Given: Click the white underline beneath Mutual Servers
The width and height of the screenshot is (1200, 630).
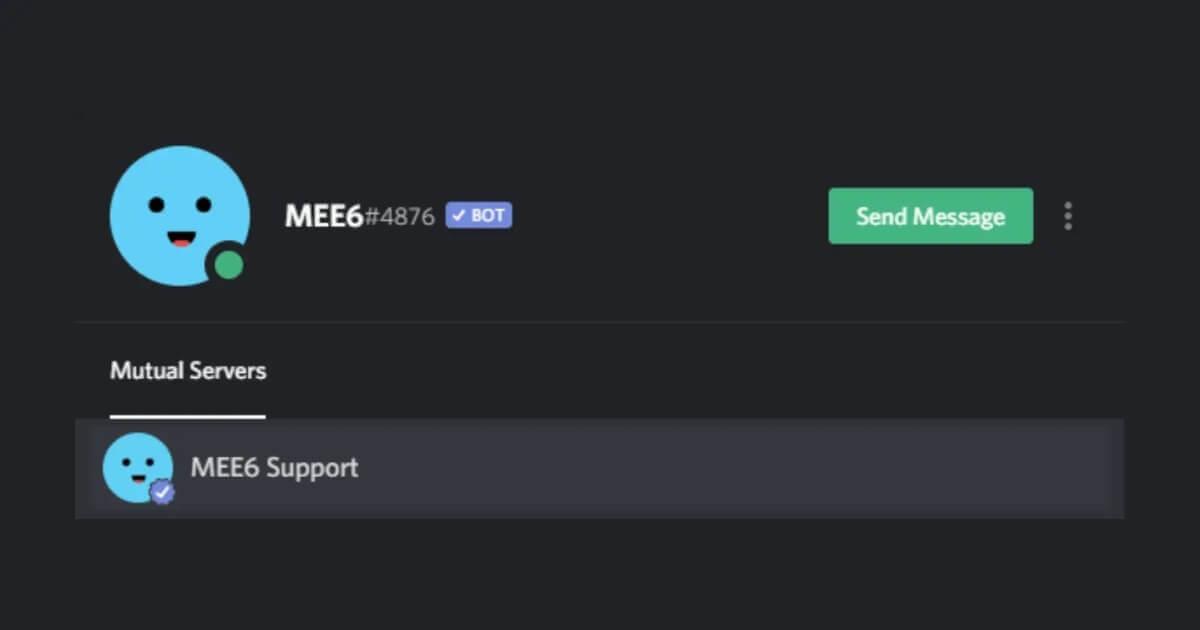Looking at the screenshot, I should coord(188,416).
